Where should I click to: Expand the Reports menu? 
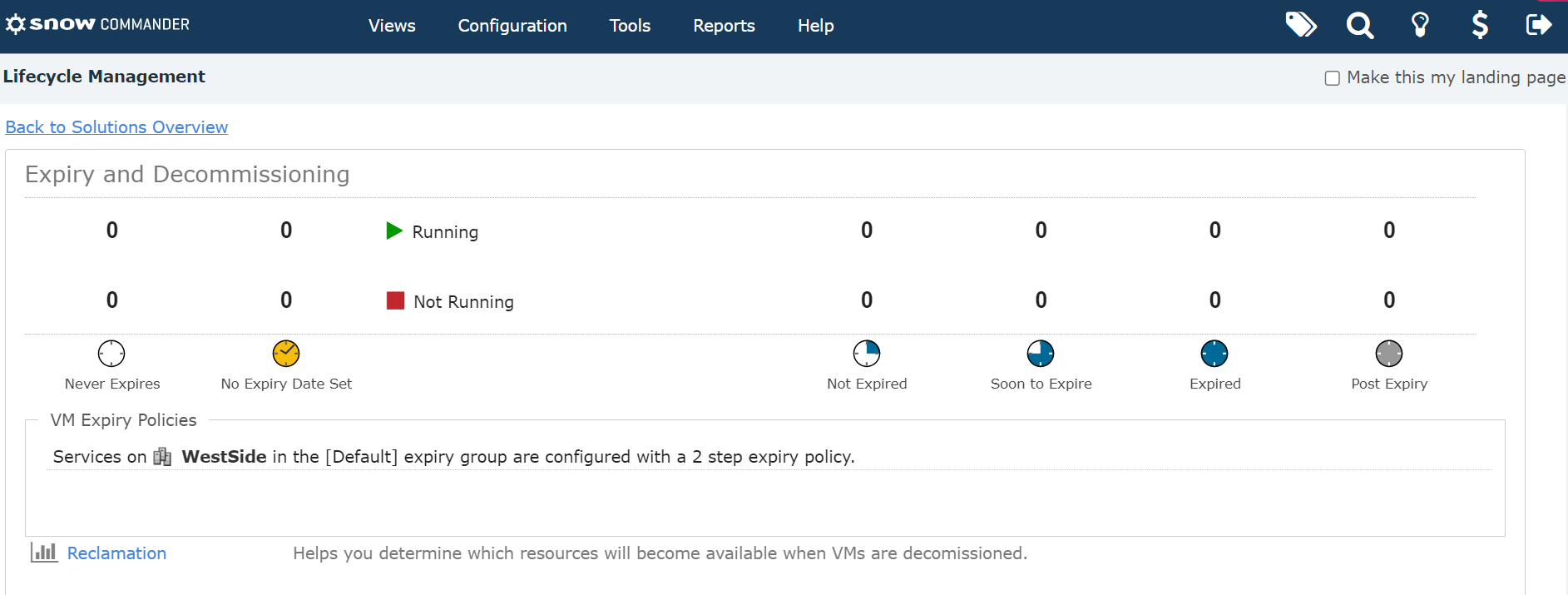pyautogui.click(x=724, y=26)
